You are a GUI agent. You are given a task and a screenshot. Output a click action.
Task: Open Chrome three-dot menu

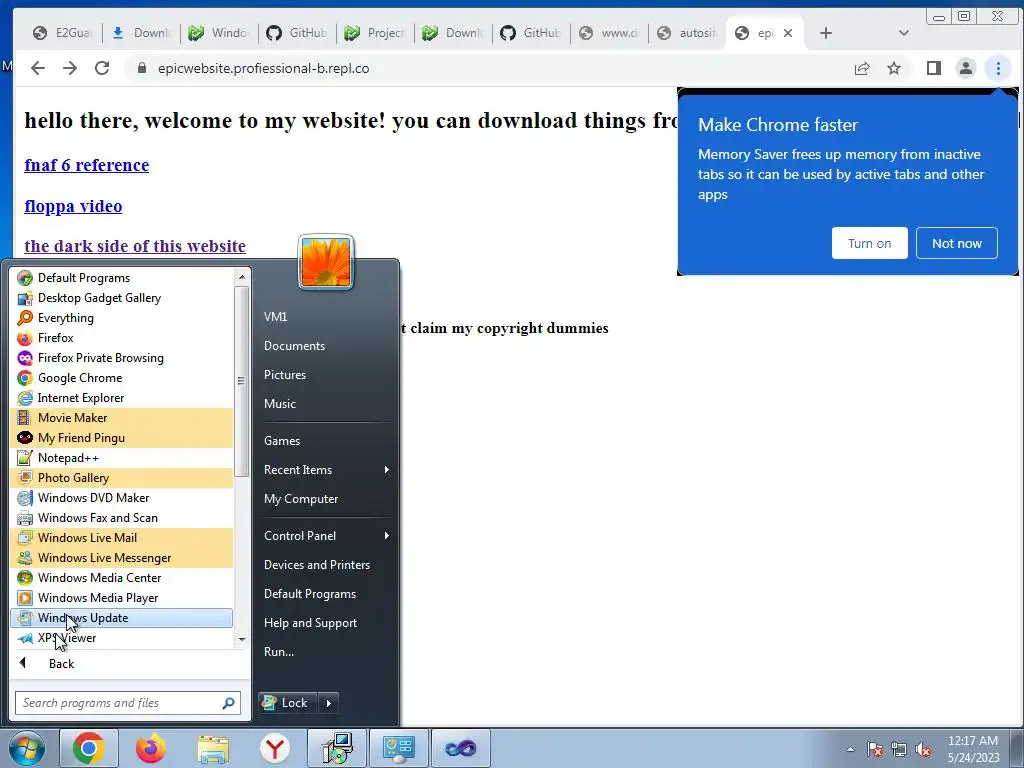[998, 69]
